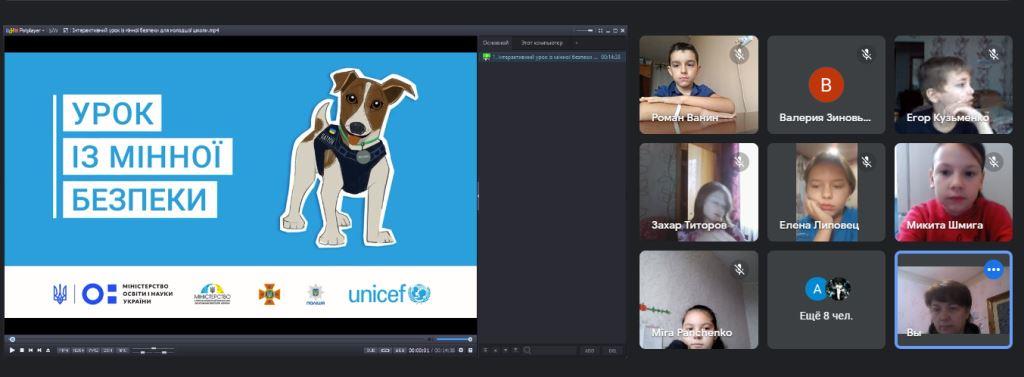Click muted microphone icon on Роман Ванин
This screenshot has width=1024, height=377.
point(739,54)
